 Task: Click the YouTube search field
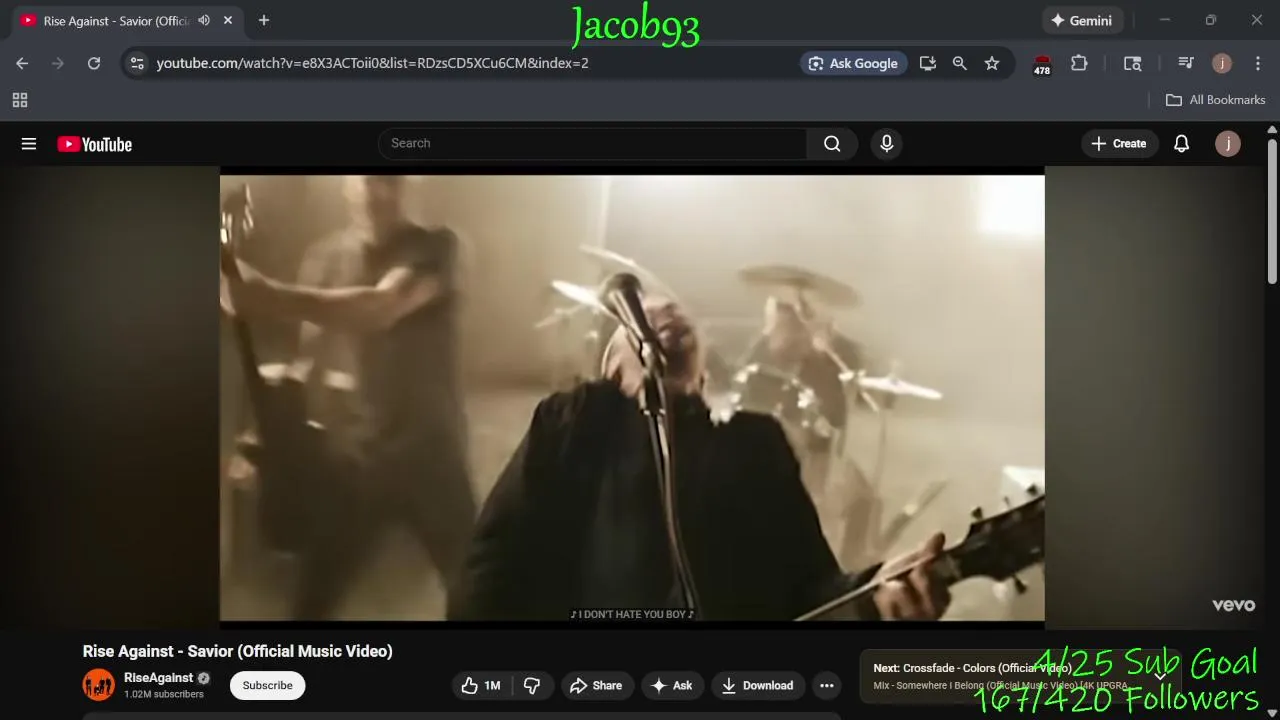(593, 143)
